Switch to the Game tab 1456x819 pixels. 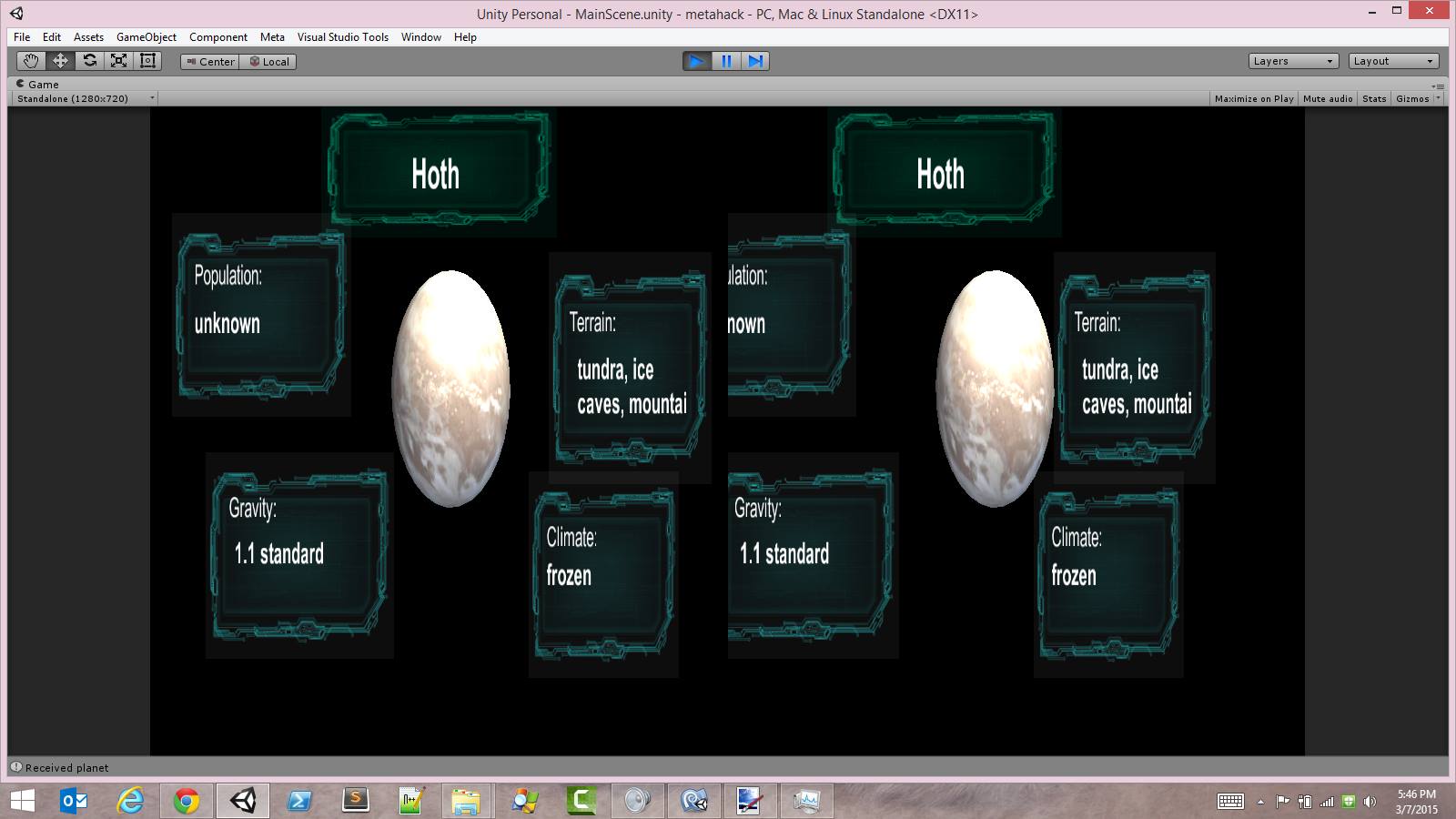[x=37, y=85]
